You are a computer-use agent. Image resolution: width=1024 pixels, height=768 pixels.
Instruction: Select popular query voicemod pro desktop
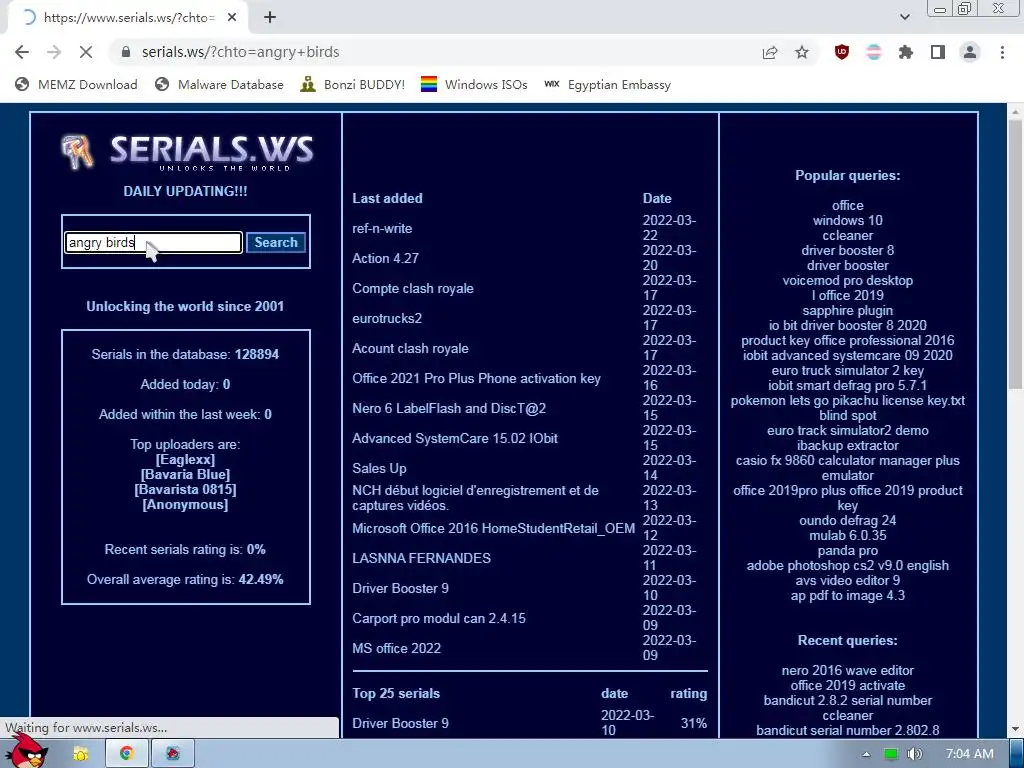click(848, 281)
